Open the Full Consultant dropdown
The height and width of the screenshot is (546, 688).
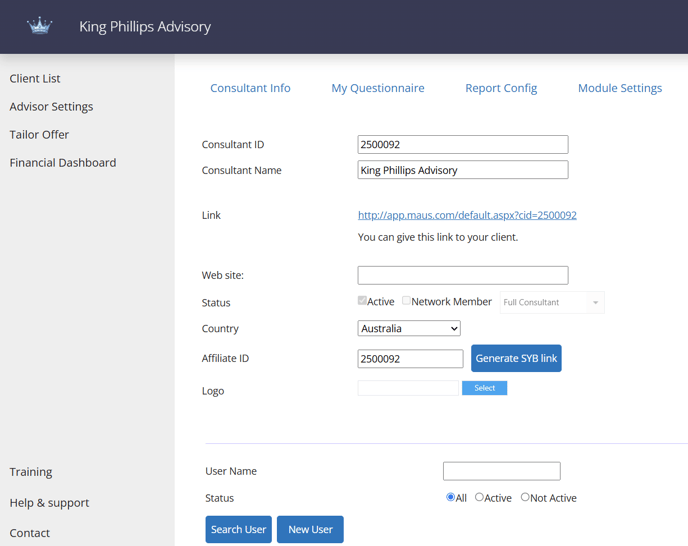pyautogui.click(x=552, y=302)
